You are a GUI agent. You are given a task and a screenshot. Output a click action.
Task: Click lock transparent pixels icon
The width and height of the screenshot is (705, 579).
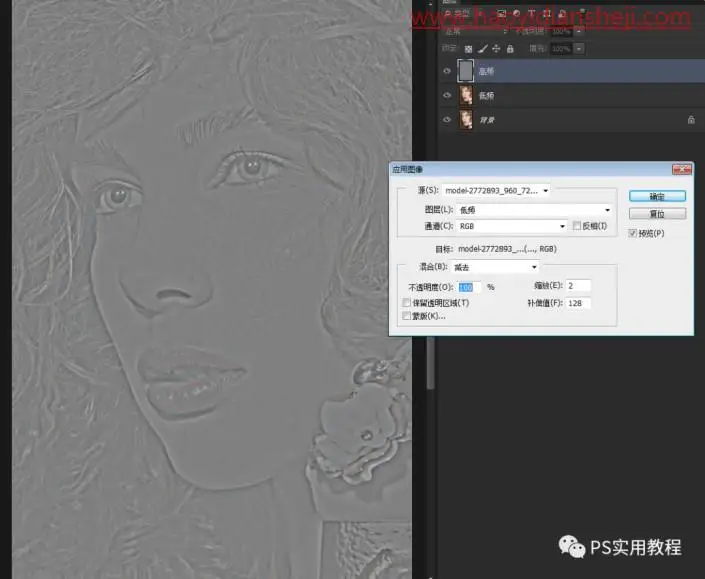469,49
